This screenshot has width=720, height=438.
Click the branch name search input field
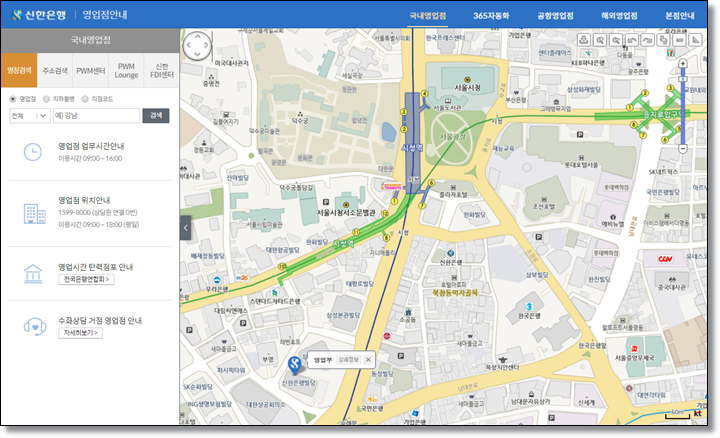click(96, 116)
